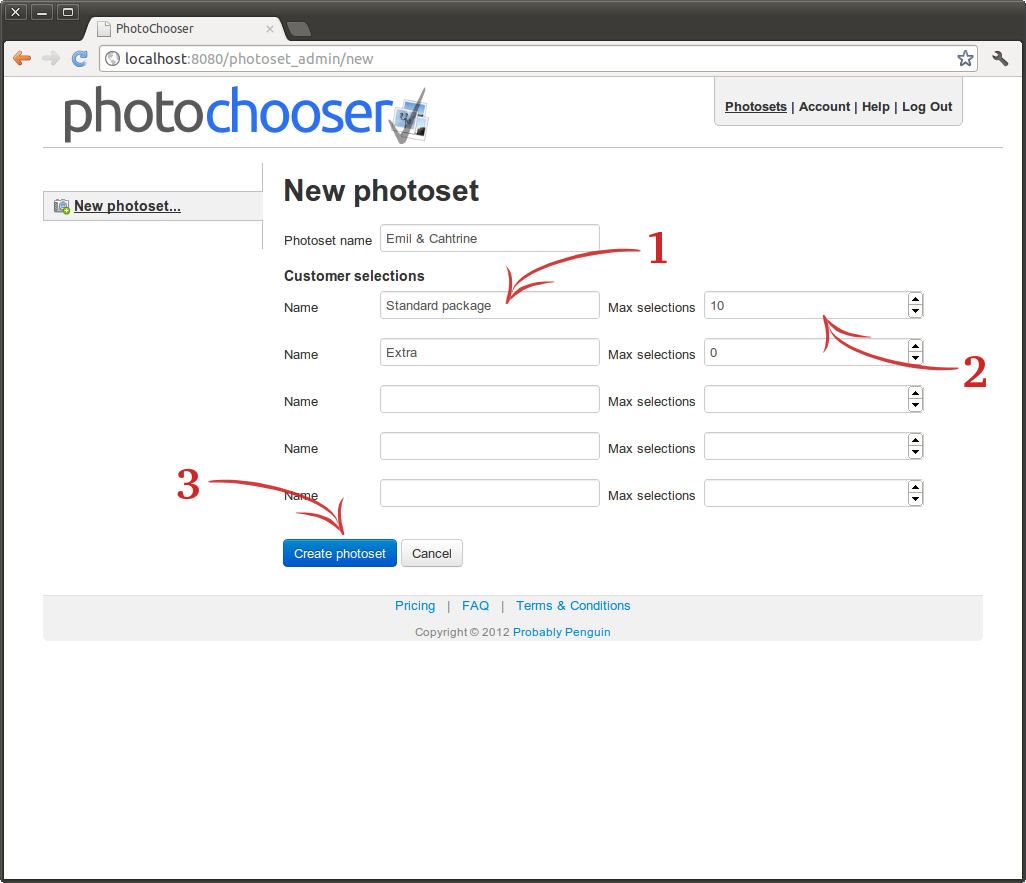Click the Cancel button
Screen dimensions: 1026x883
pyautogui.click(x=432, y=554)
